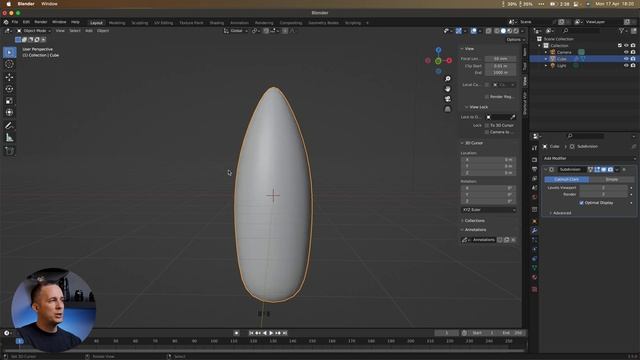Screen dimensions: 640x360
Task: Toggle Lock To 3D Cursor checkbox
Action: 487,125
